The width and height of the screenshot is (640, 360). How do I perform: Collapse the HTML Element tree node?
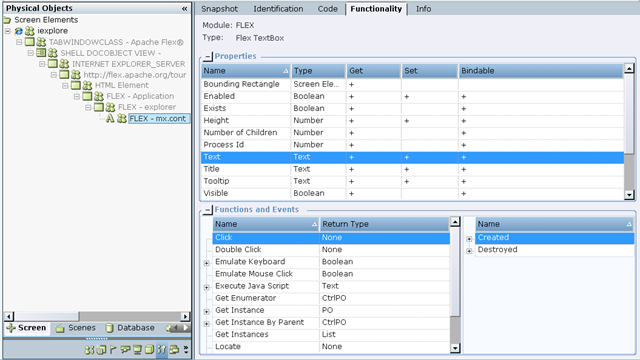[x=65, y=85]
